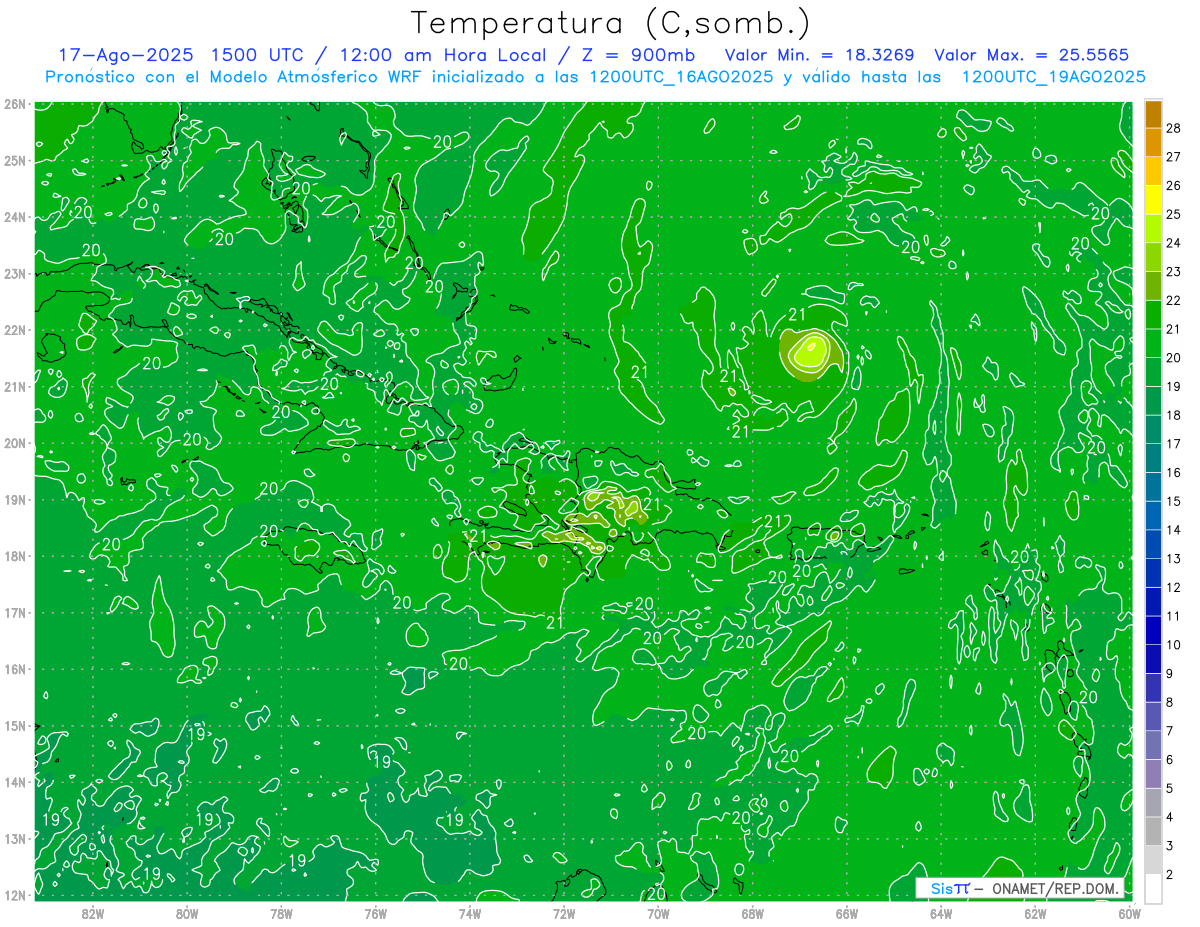Click the '1200UTC_16AGO2025' initialization time text

pos(681,77)
